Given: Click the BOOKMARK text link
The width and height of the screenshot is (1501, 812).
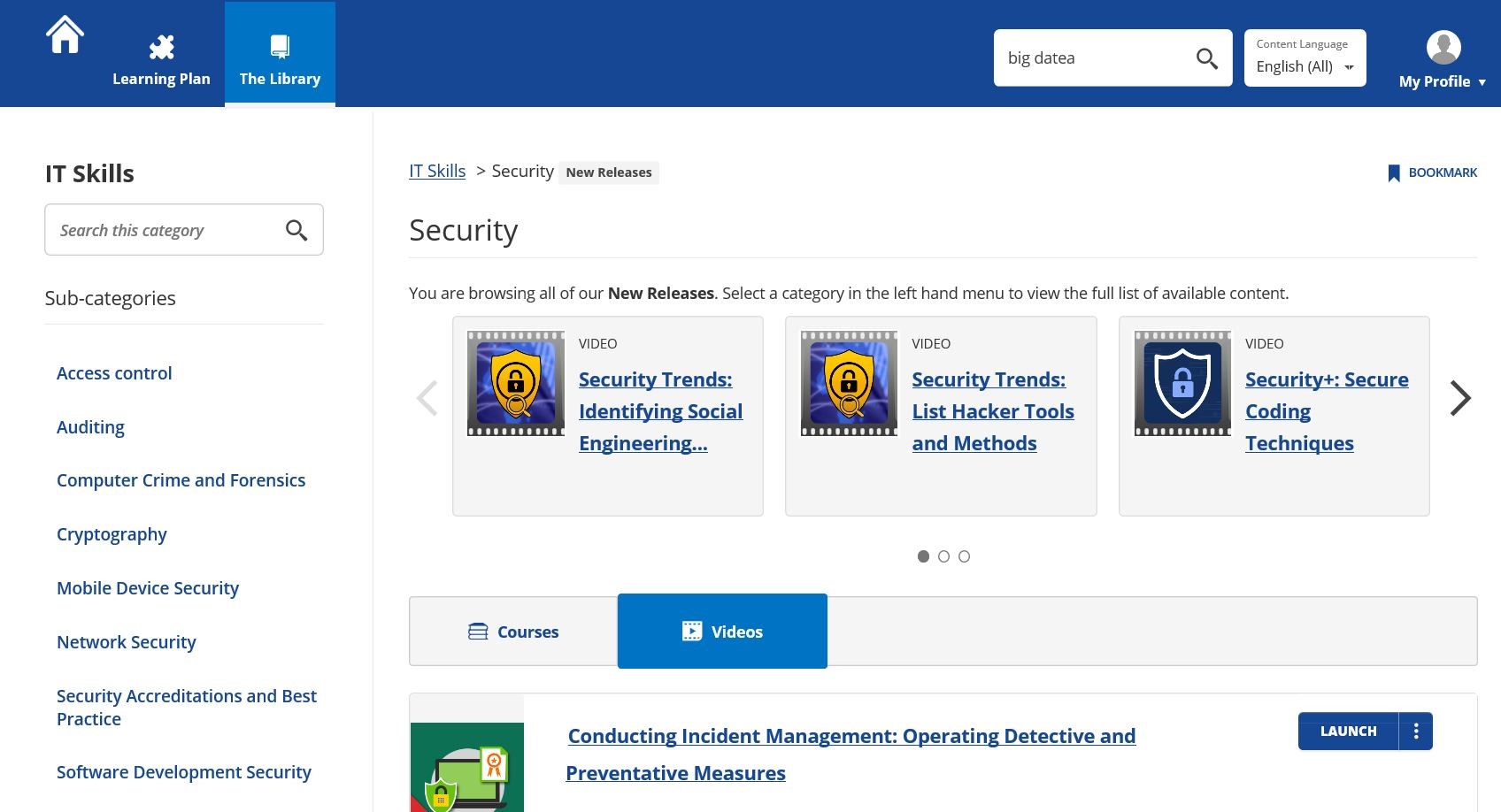Looking at the screenshot, I should [x=1443, y=172].
